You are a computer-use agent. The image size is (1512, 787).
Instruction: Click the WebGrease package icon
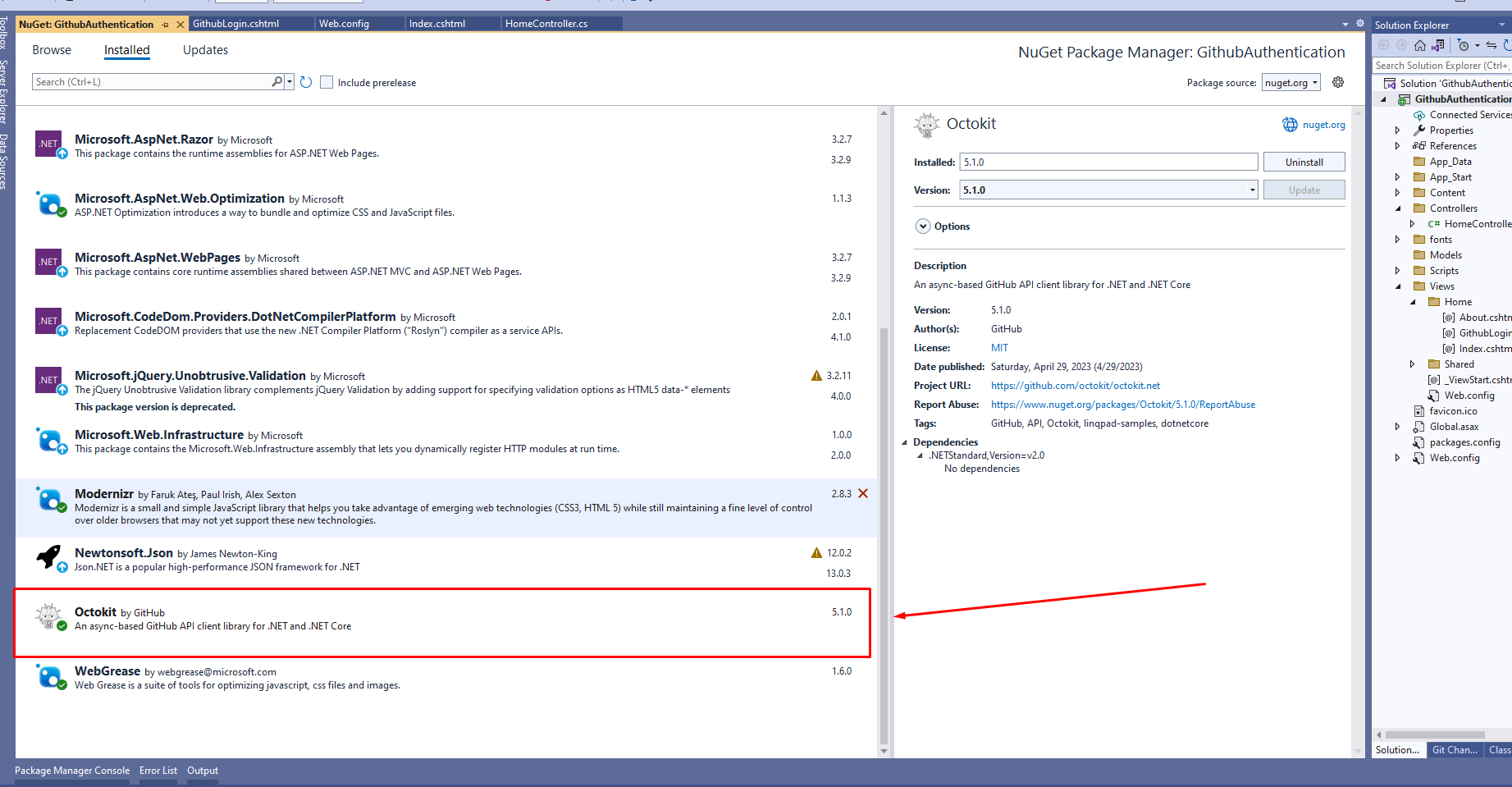click(x=49, y=675)
